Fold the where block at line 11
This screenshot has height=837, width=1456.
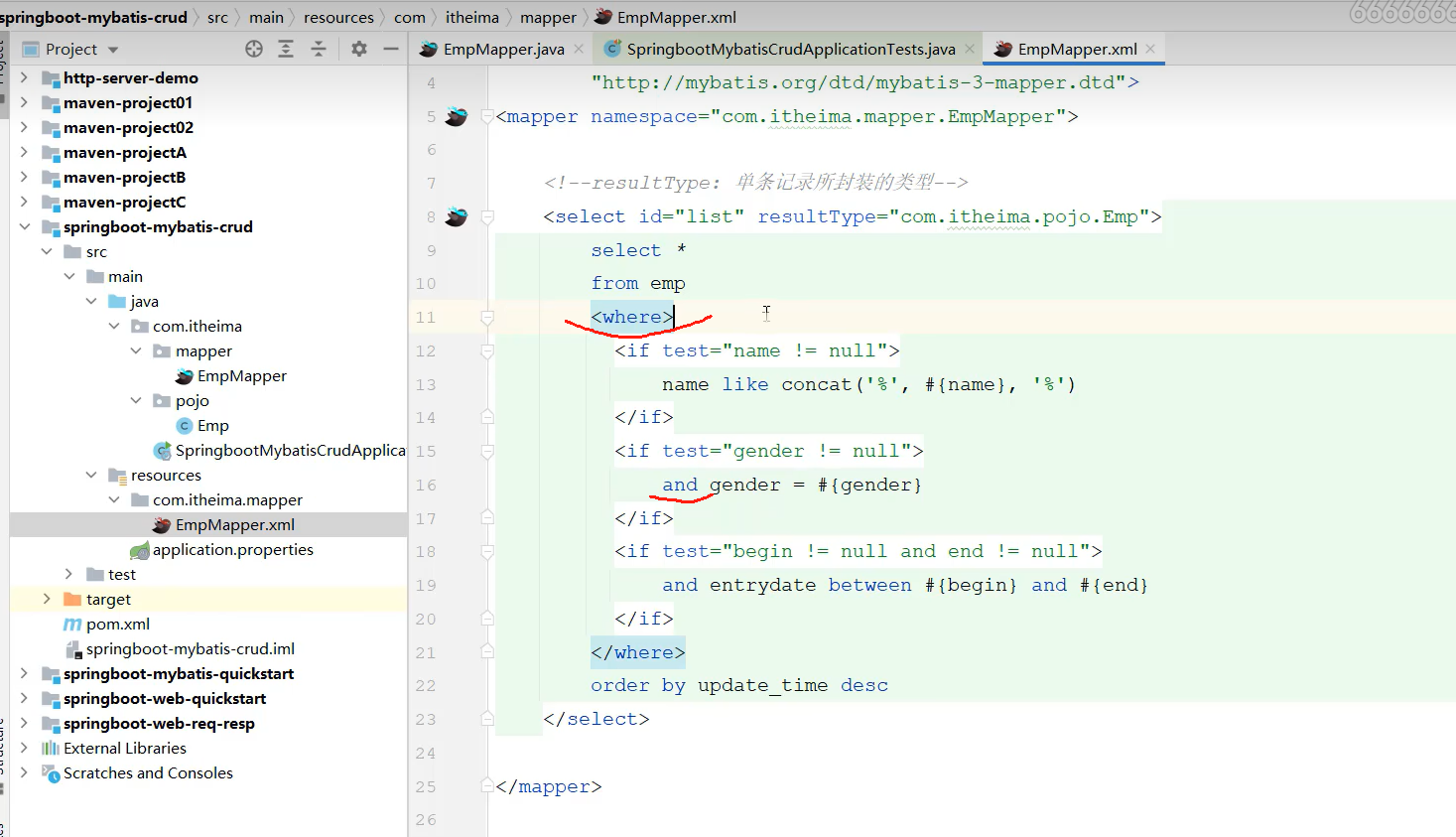point(487,317)
